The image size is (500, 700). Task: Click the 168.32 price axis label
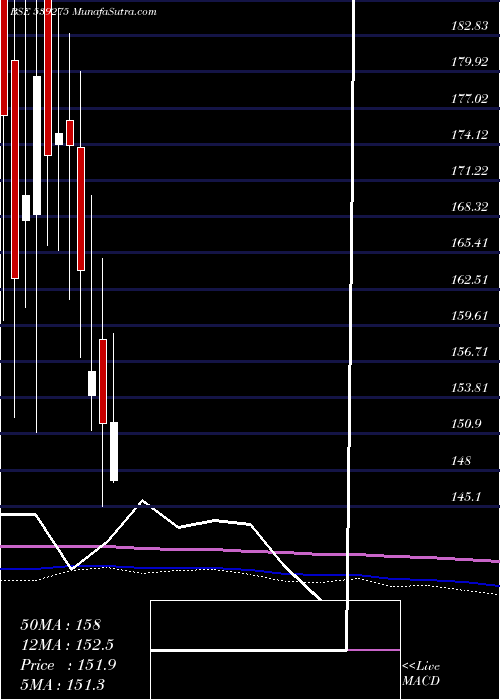tap(470, 207)
